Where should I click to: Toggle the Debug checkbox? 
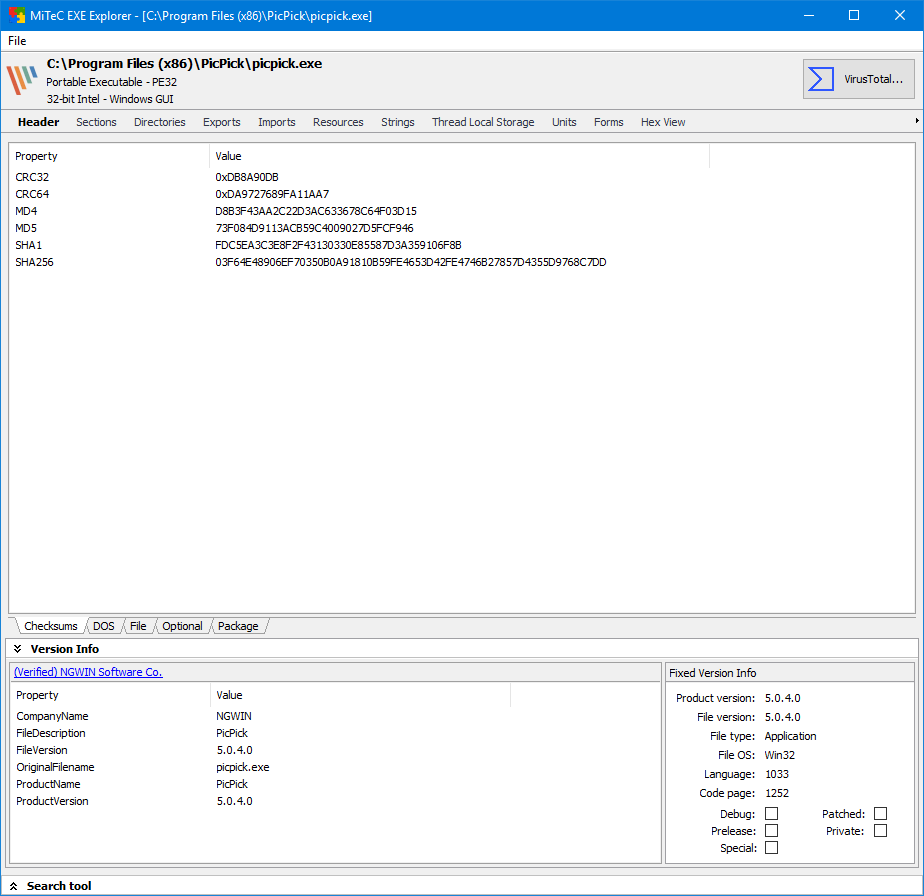[x=771, y=813]
